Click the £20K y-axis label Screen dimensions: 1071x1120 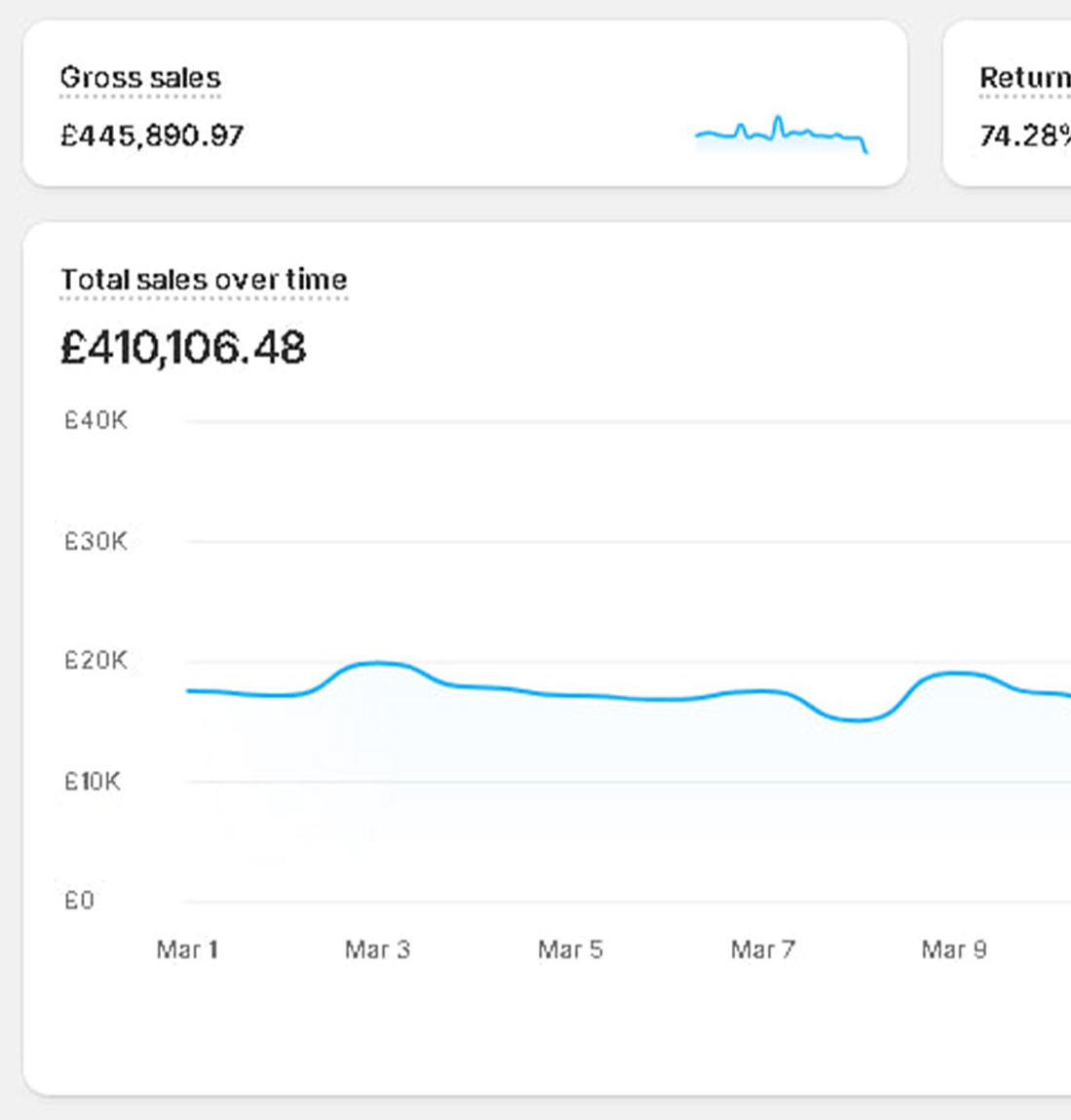(x=96, y=661)
